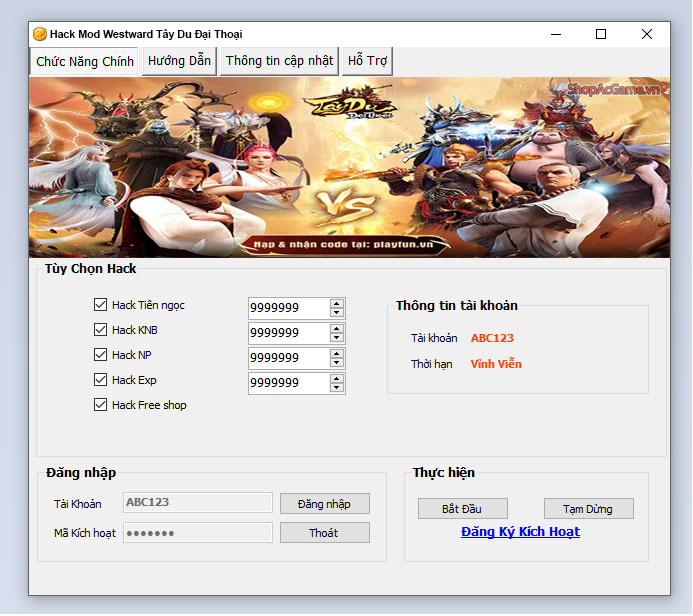Viewport: 693px width, 616px height.
Task: Switch to the Chức Năng Chính tab
Action: pyautogui.click(x=84, y=61)
